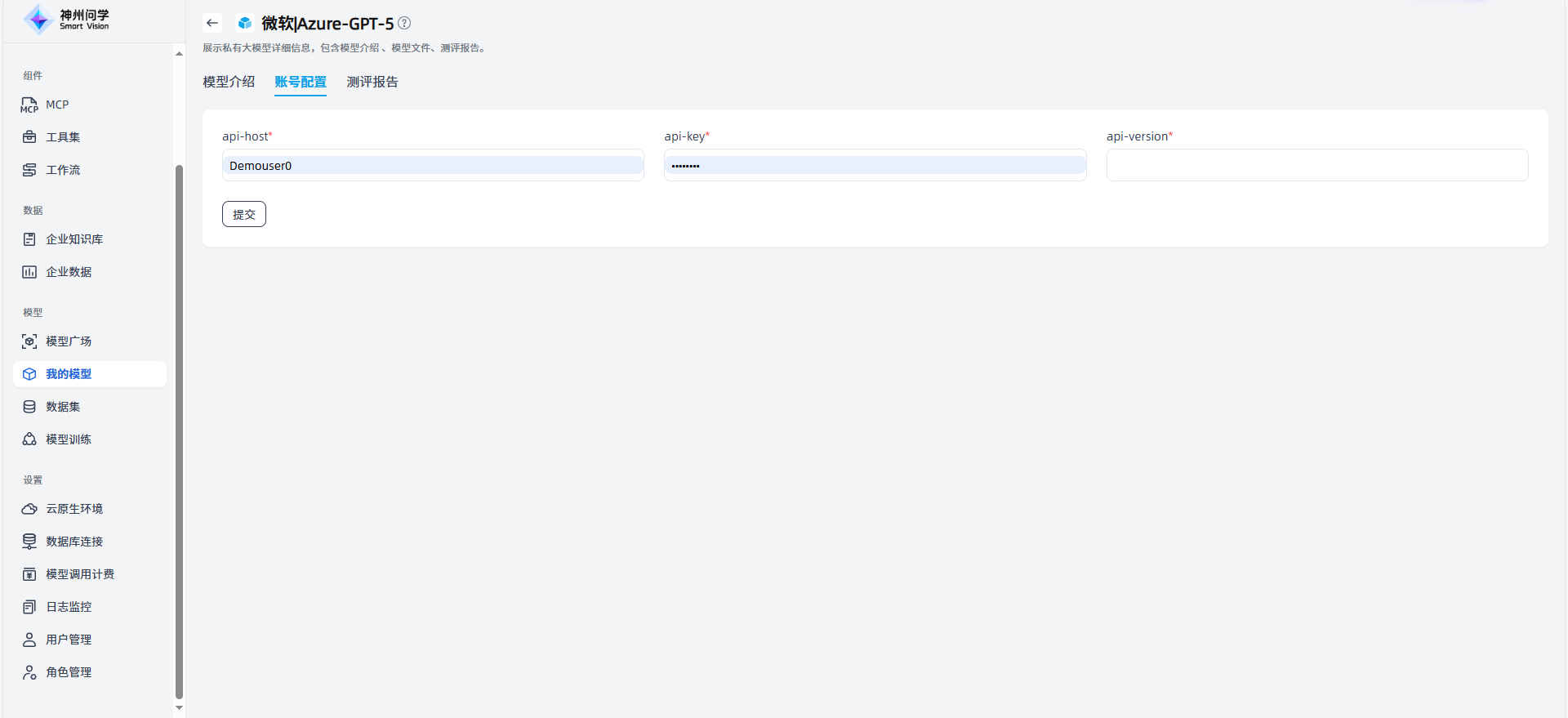This screenshot has width=1568, height=718.
Task: Open the 工具集 toolbox icon
Action: (x=29, y=137)
